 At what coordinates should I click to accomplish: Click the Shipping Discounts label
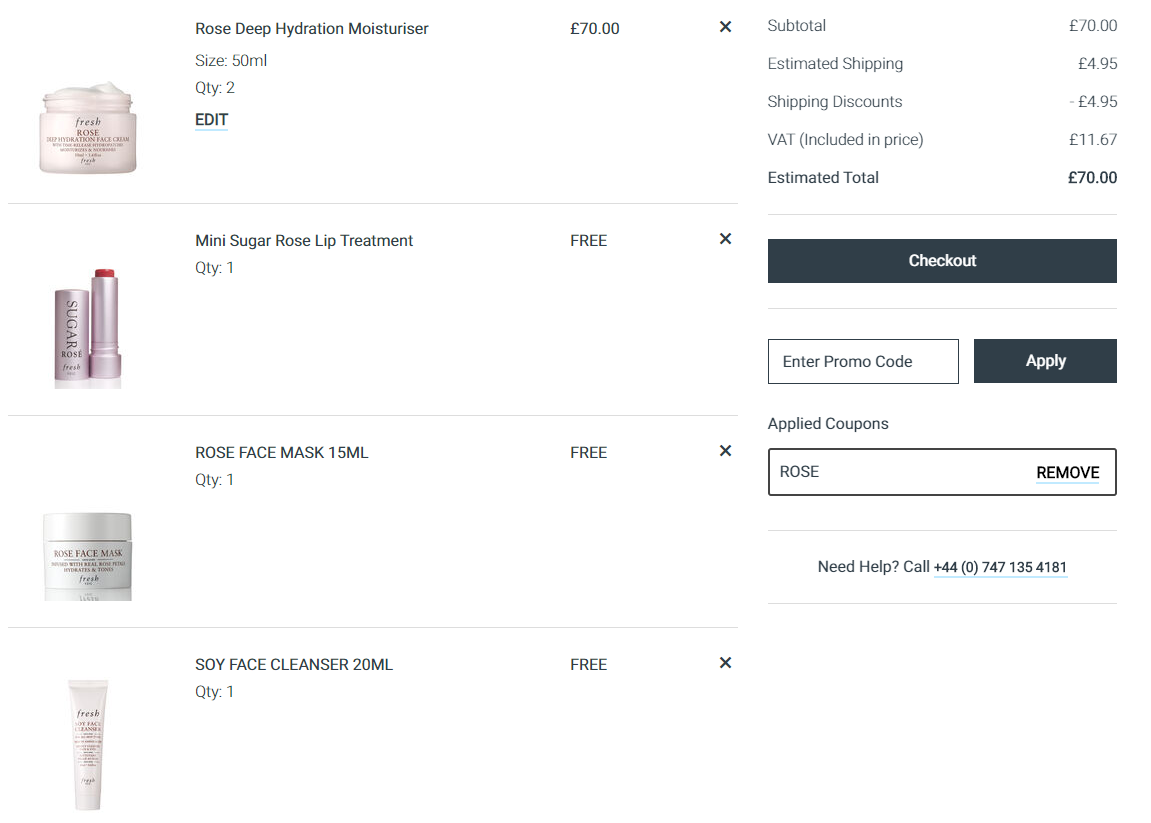click(x=835, y=102)
